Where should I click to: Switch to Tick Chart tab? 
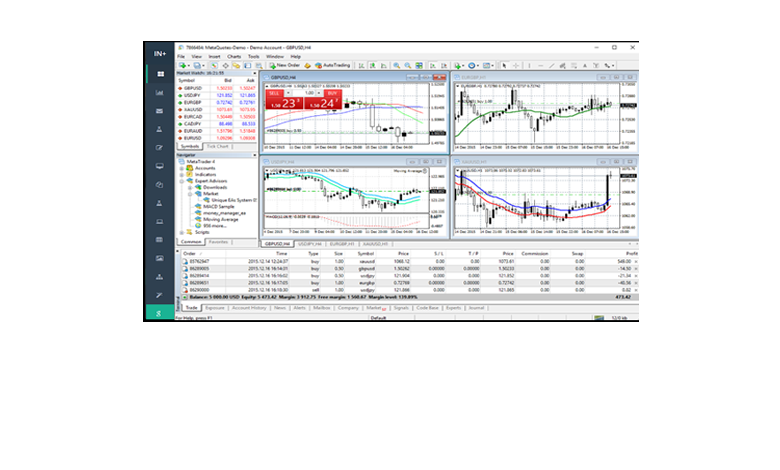click(x=218, y=146)
